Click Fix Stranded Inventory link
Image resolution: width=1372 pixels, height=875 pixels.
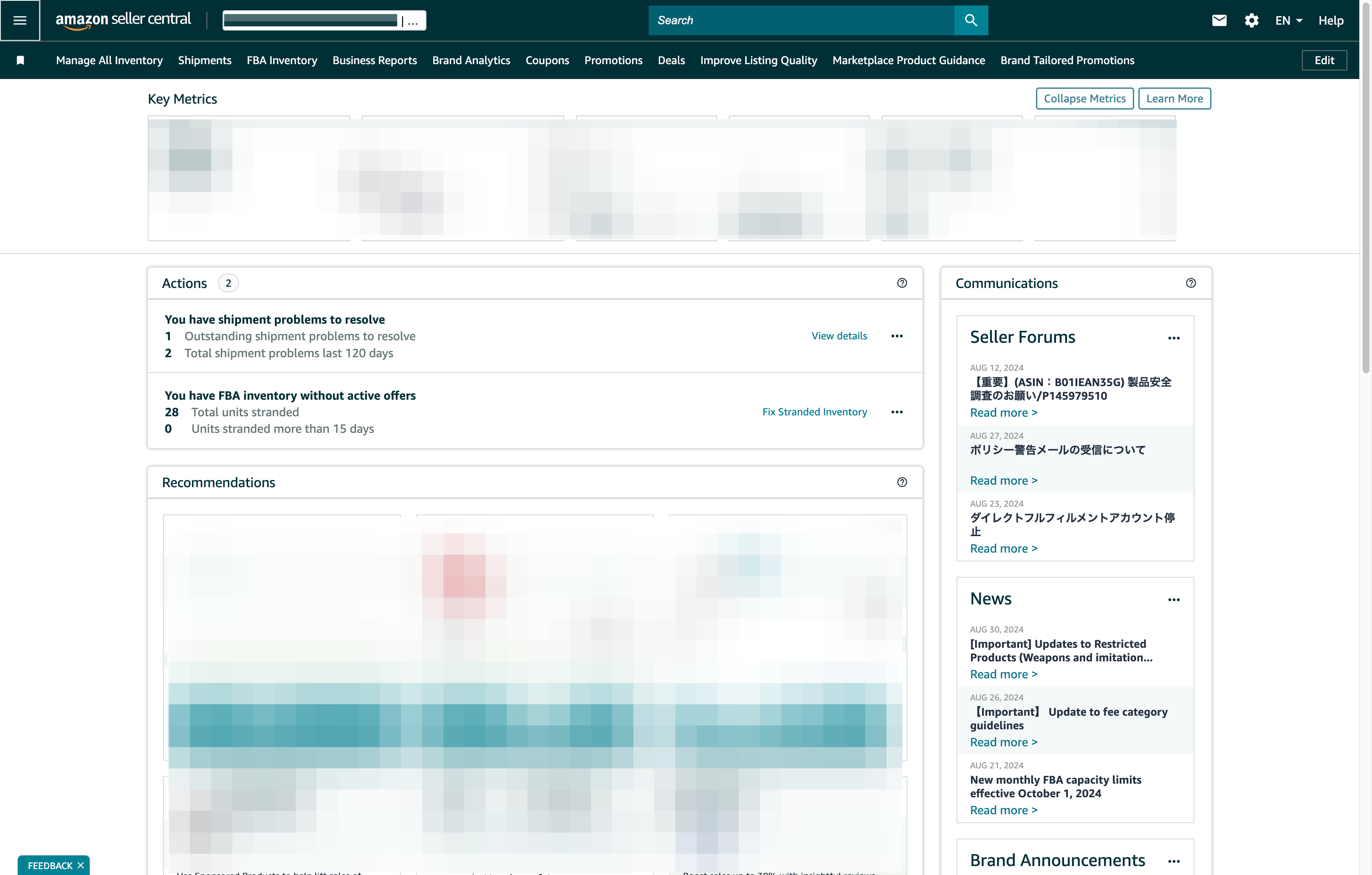pos(814,412)
